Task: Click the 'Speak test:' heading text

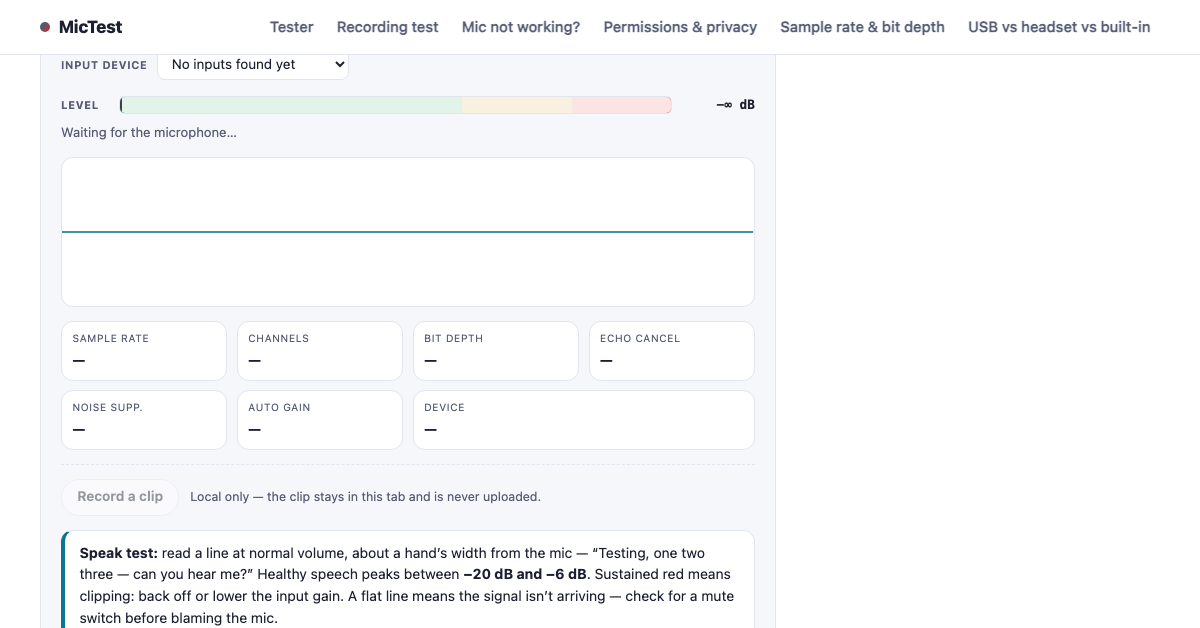Action: point(119,553)
